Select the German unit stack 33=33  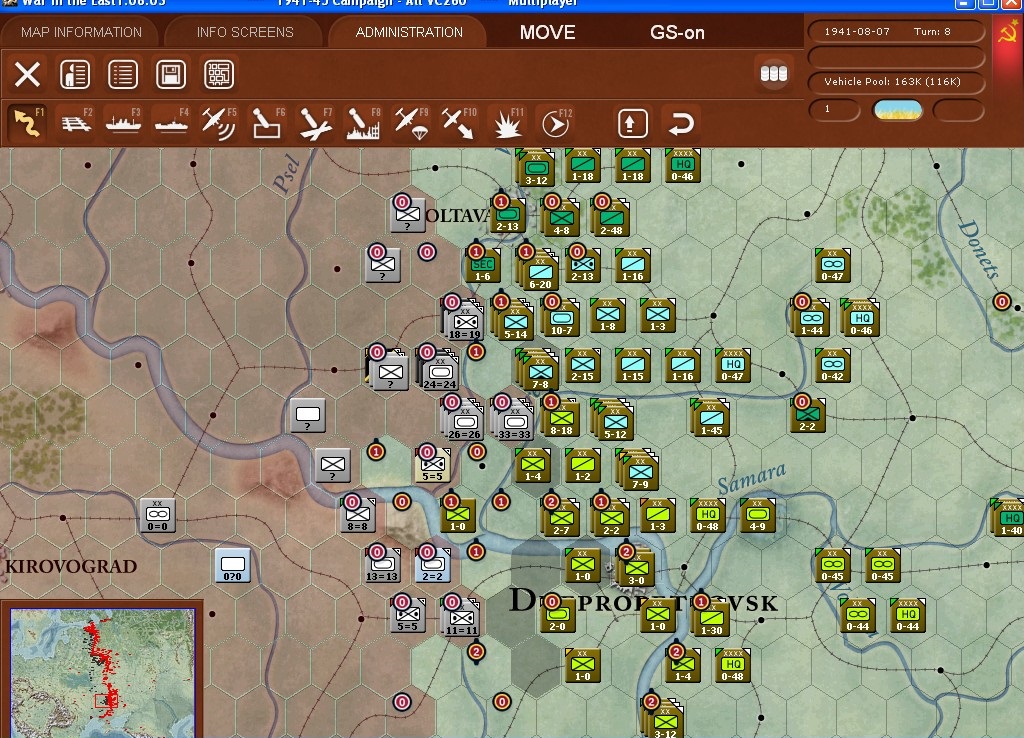[x=515, y=421]
